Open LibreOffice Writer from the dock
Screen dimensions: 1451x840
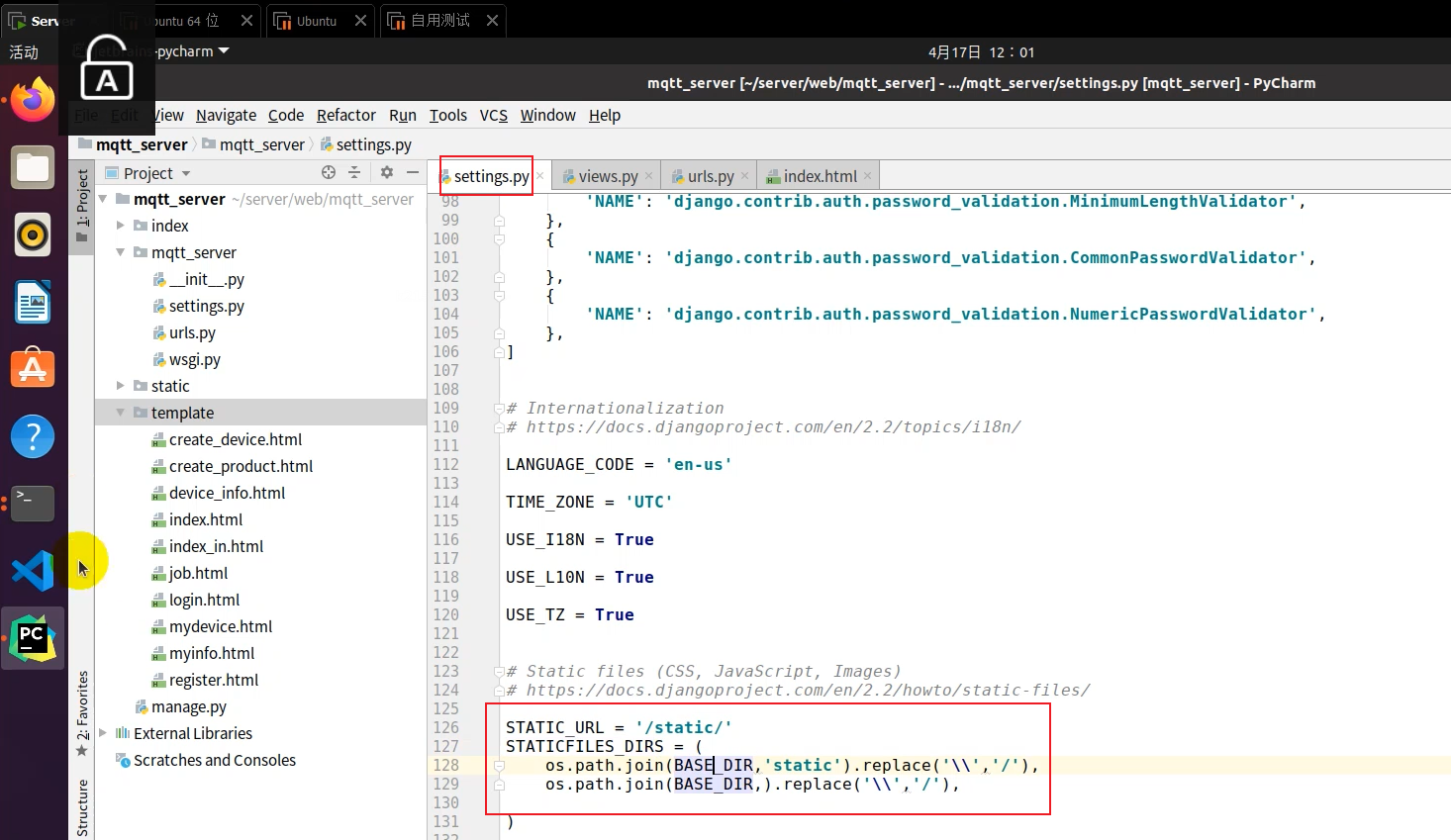33,302
